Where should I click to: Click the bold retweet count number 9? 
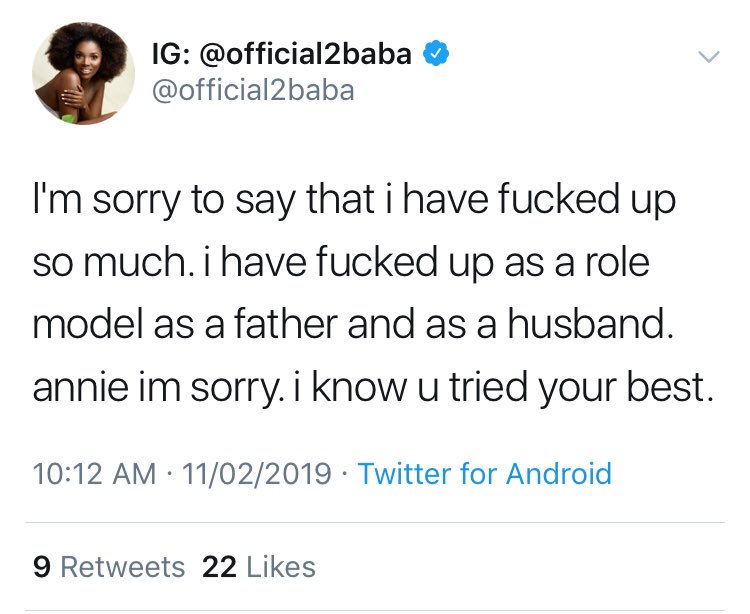(x=41, y=567)
